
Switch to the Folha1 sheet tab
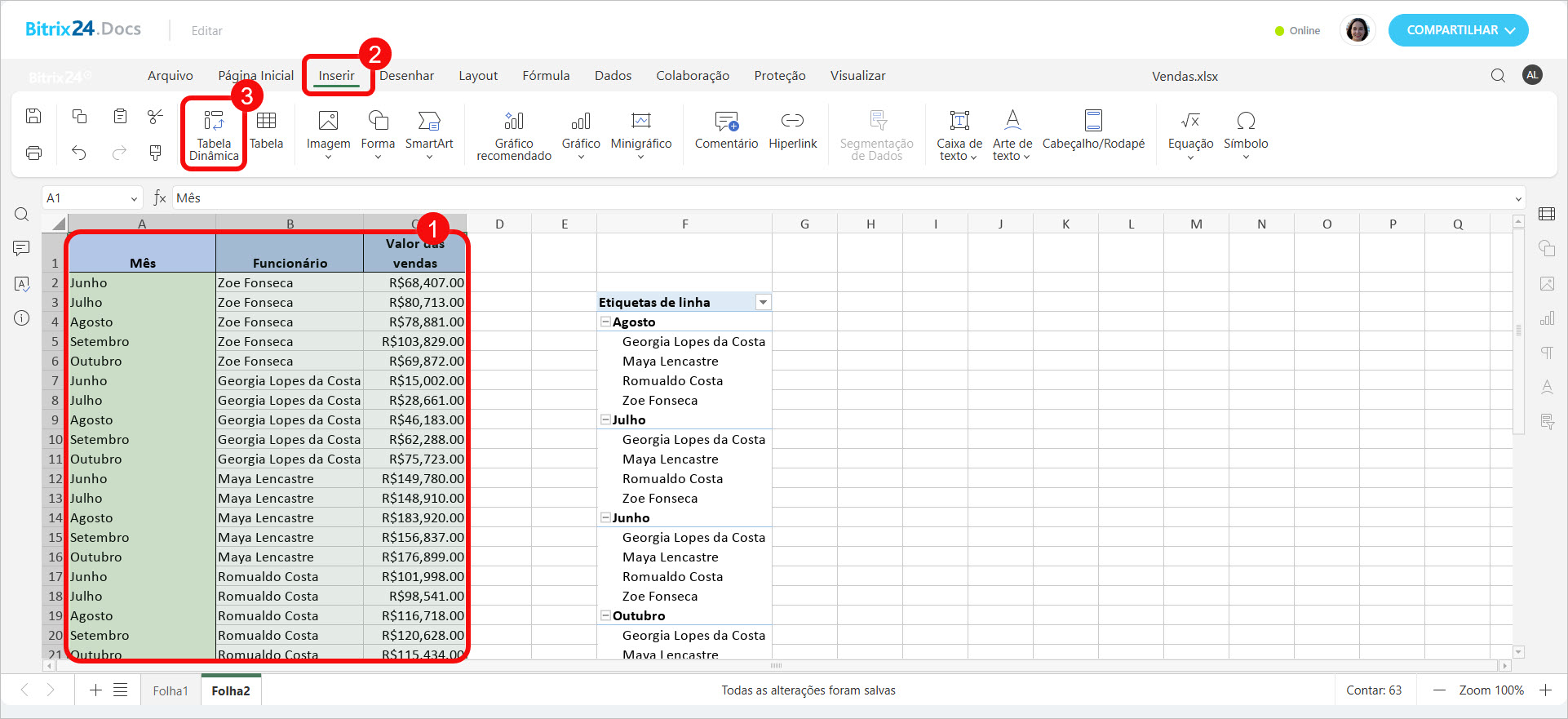(171, 690)
